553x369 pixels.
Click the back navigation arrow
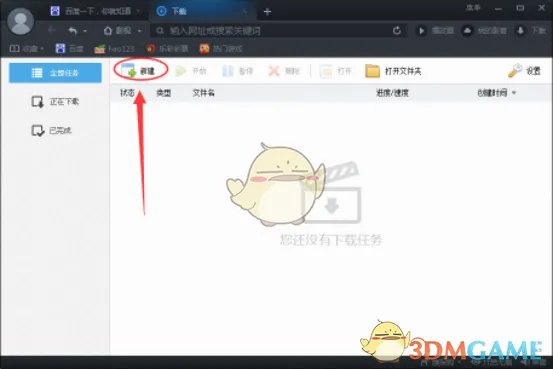click(52, 30)
